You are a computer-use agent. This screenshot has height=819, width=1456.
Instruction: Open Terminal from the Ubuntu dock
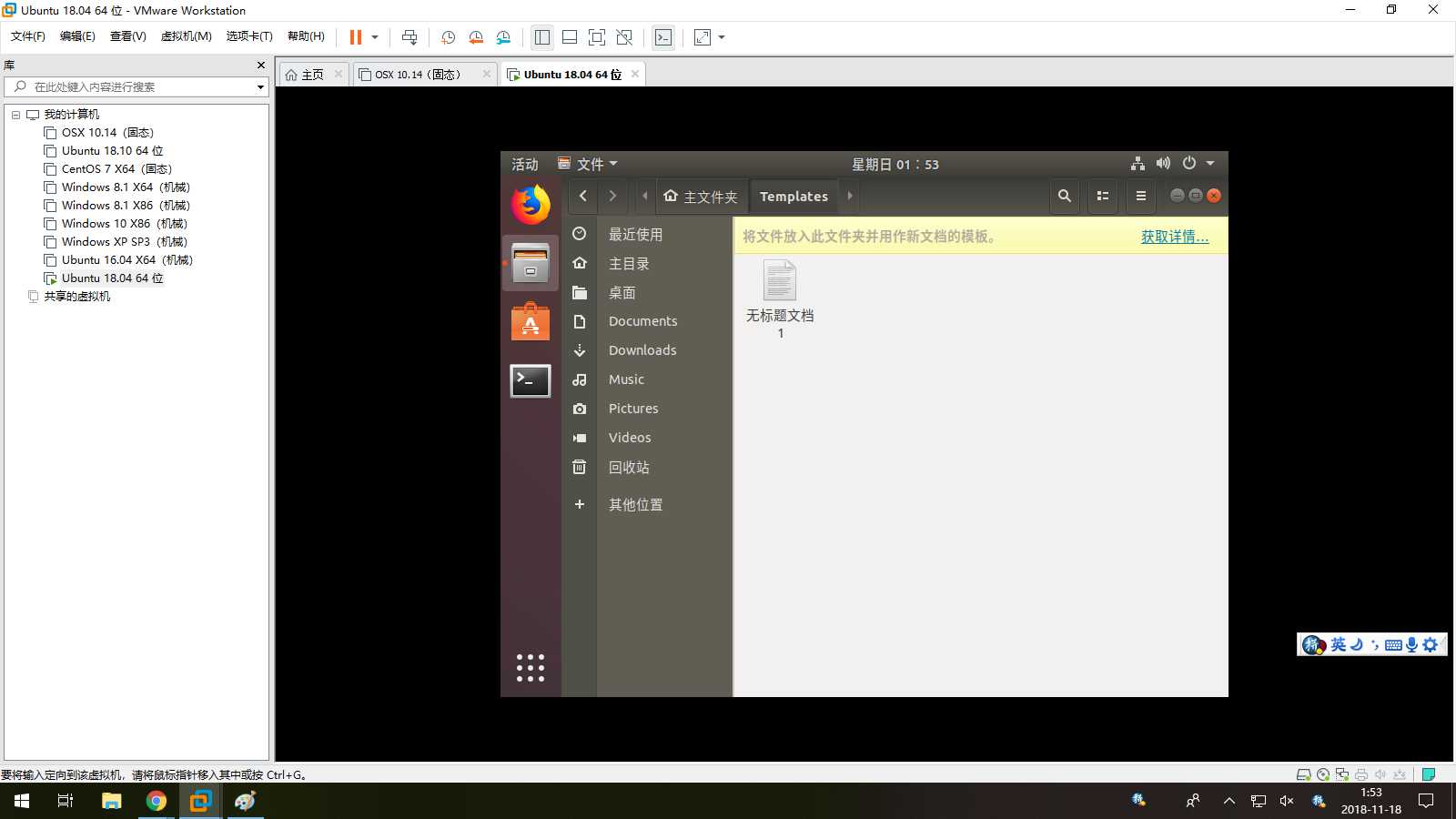(531, 380)
